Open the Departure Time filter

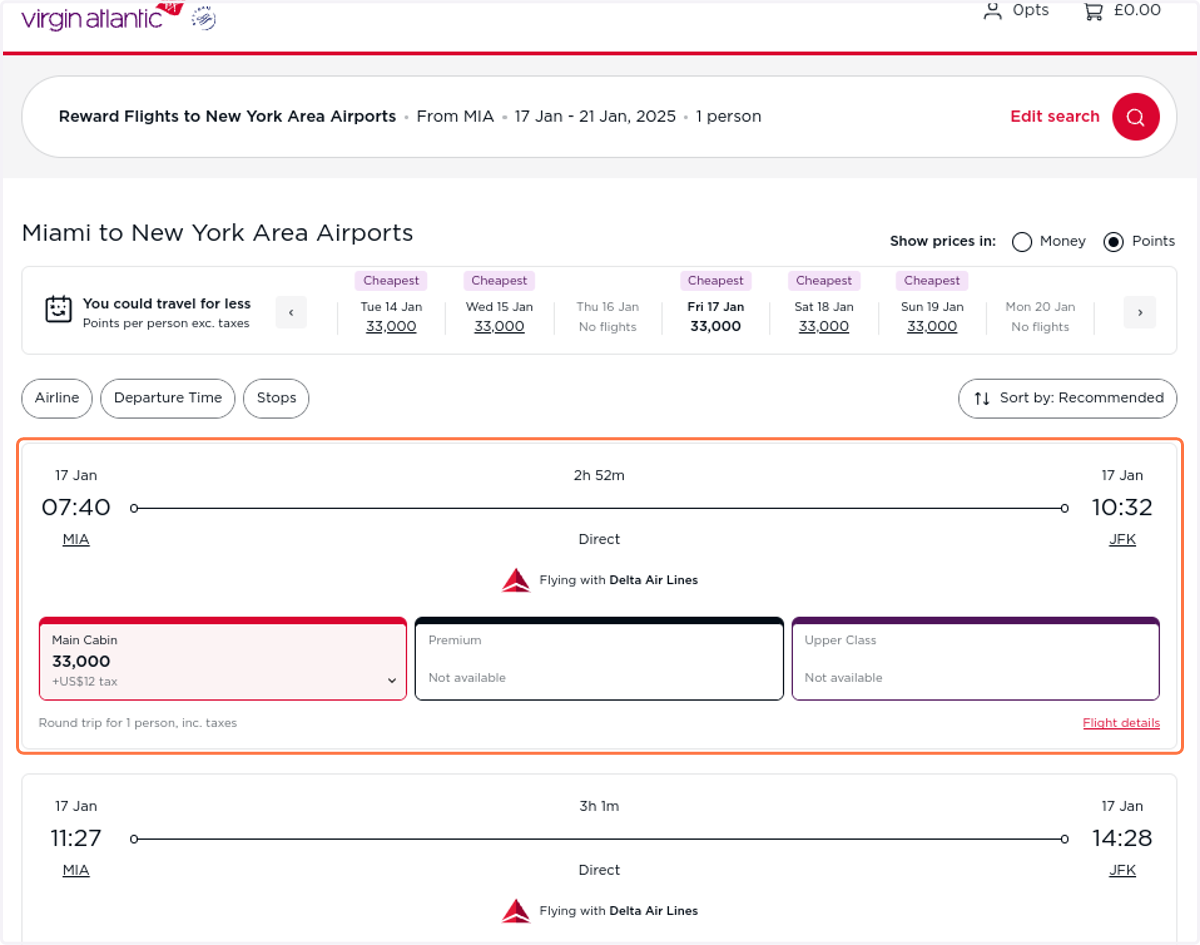(168, 398)
